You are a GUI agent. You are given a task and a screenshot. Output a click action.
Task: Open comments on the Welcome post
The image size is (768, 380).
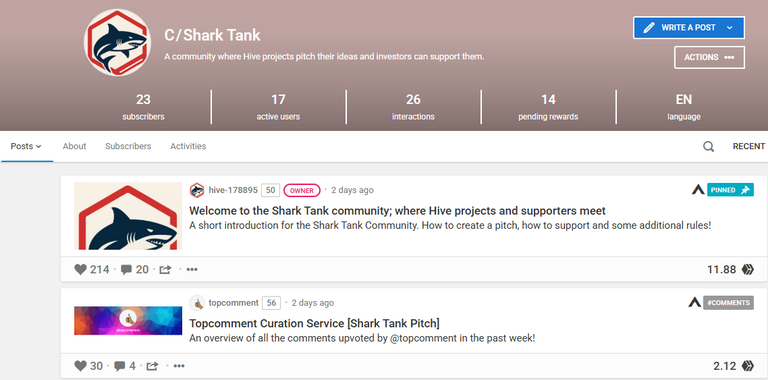click(x=126, y=269)
